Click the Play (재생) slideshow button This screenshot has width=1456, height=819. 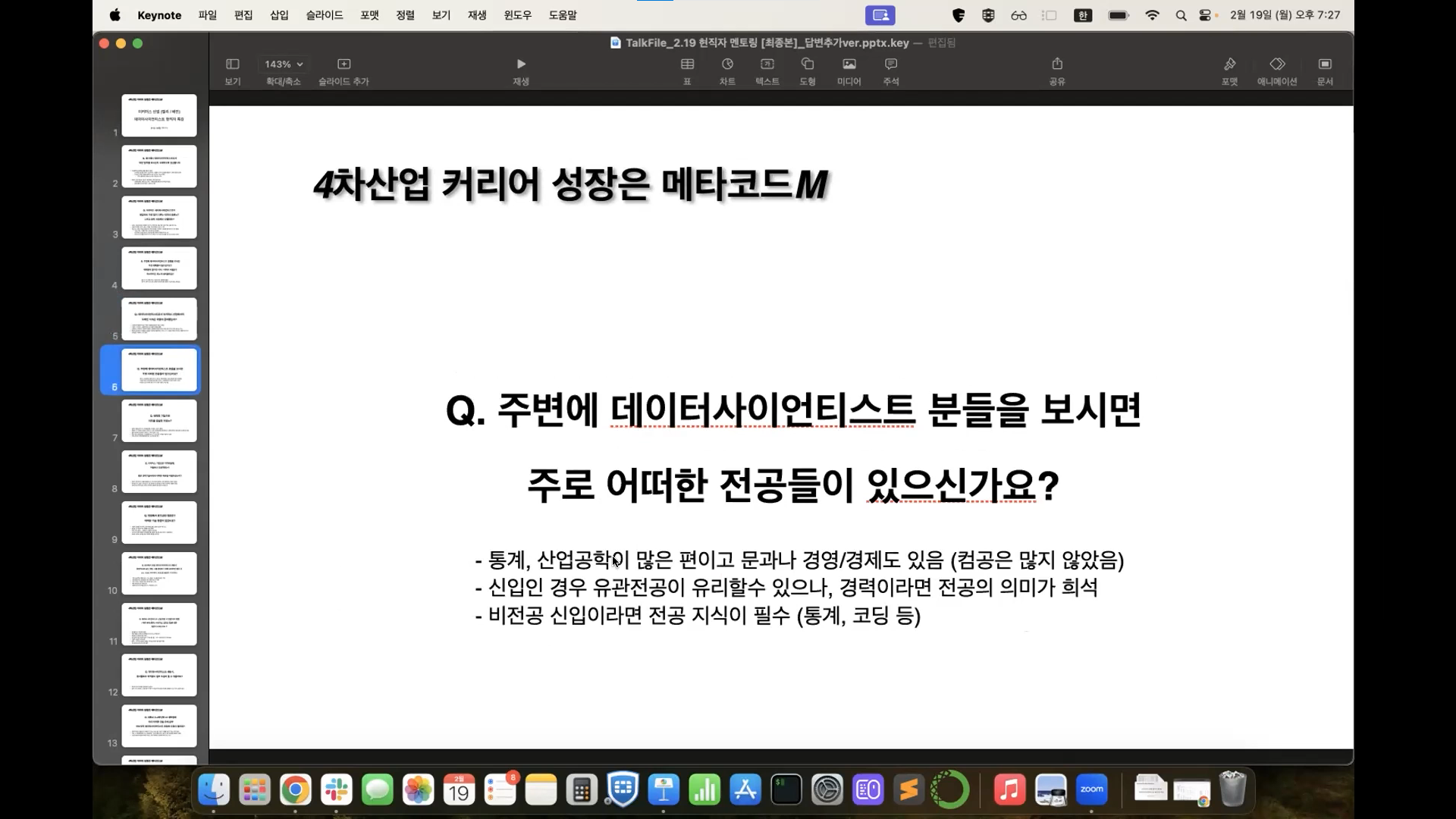pos(520,64)
